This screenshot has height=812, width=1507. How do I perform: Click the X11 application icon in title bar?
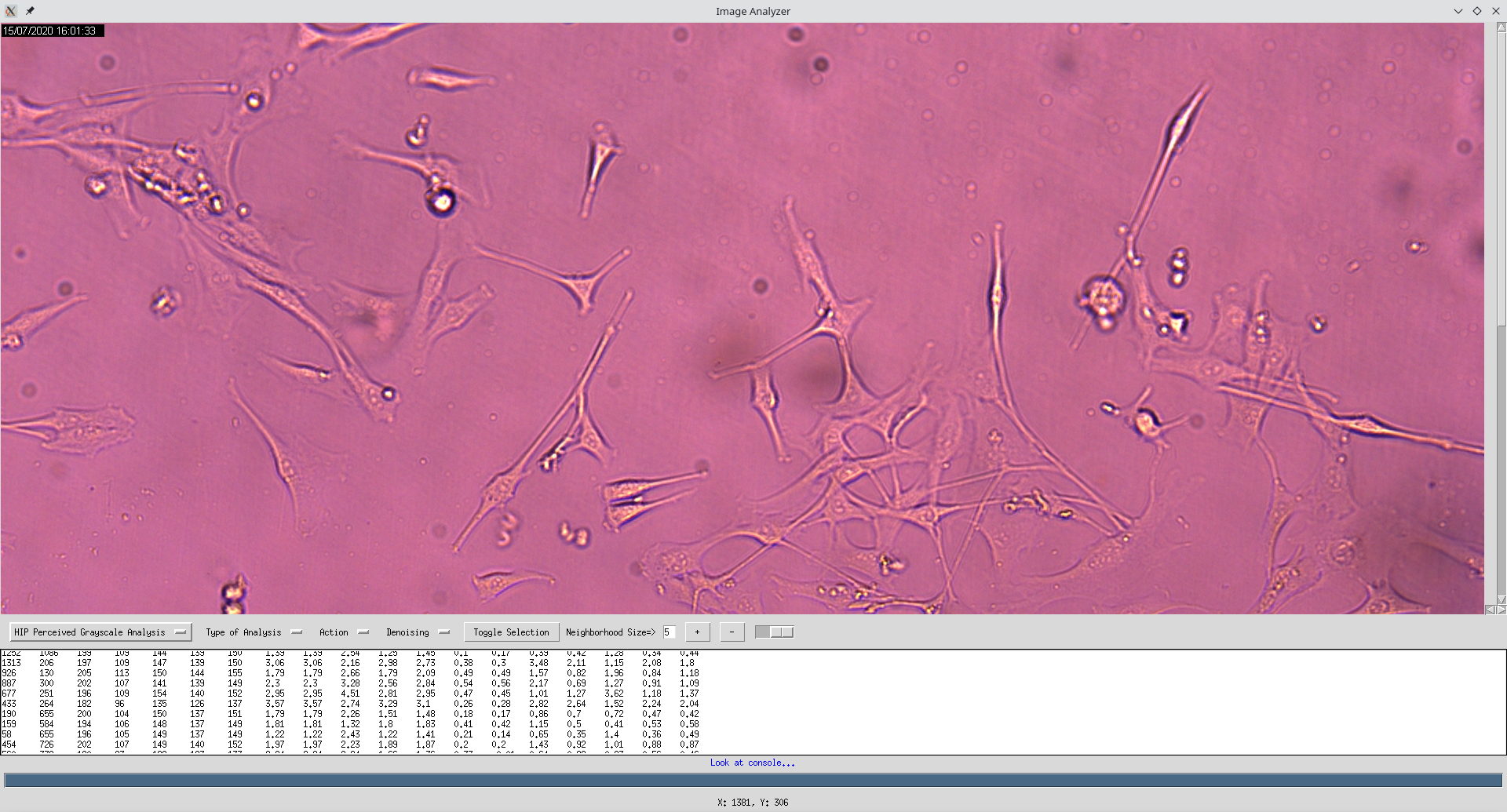[x=10, y=11]
